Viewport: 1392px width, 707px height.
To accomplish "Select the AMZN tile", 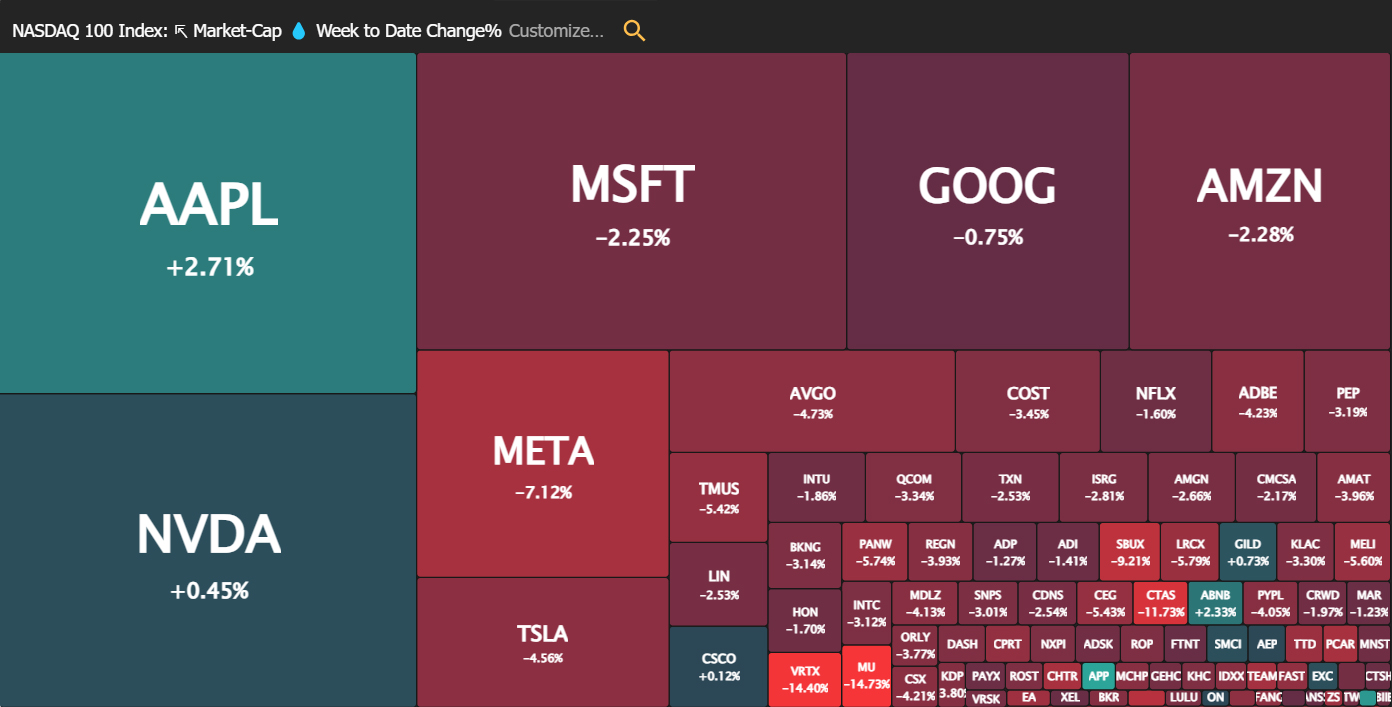I will coord(1260,201).
